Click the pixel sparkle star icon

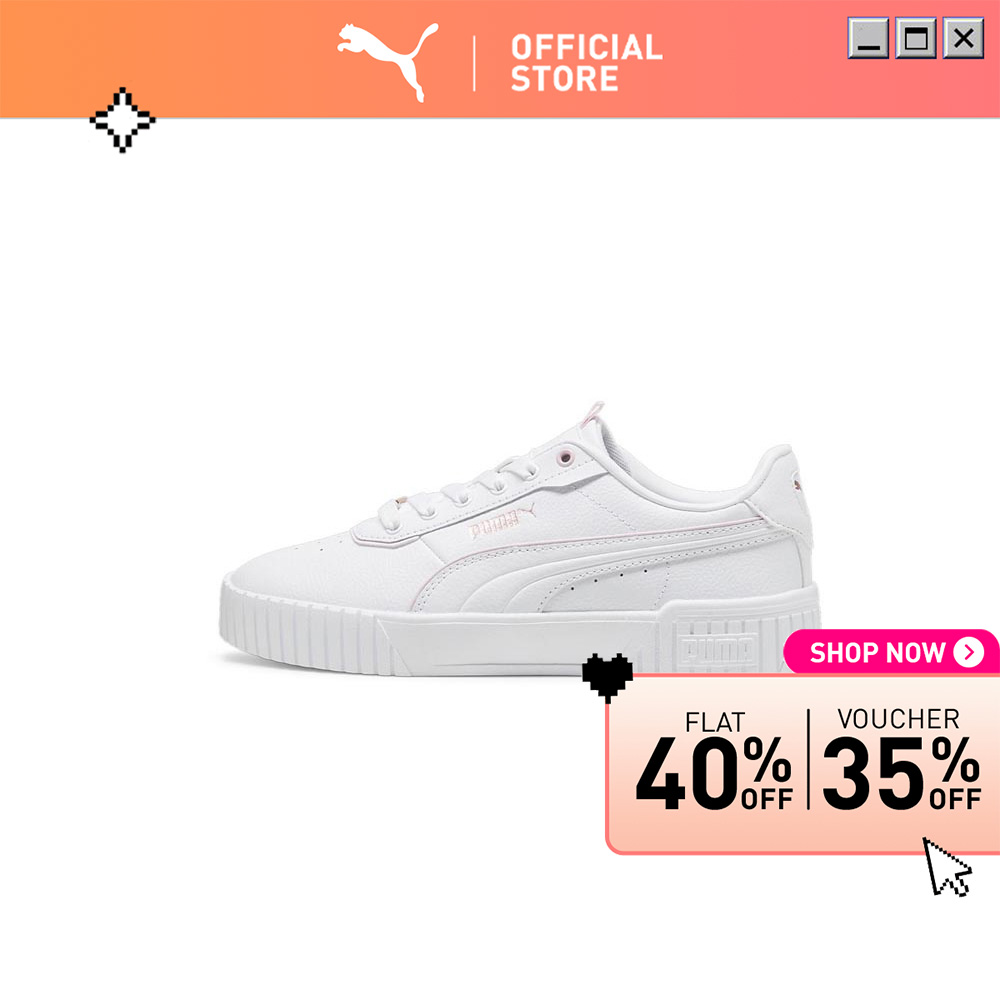click(x=122, y=120)
